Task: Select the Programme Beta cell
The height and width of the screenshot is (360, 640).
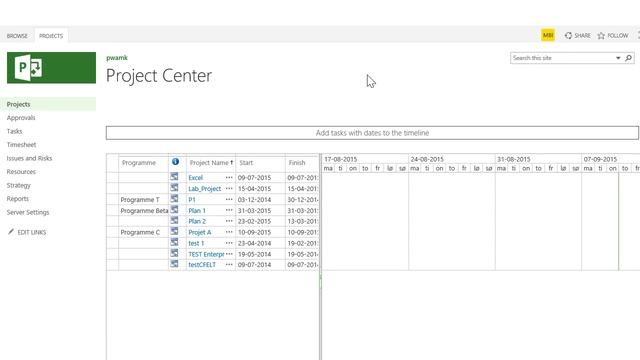Action: point(144,210)
